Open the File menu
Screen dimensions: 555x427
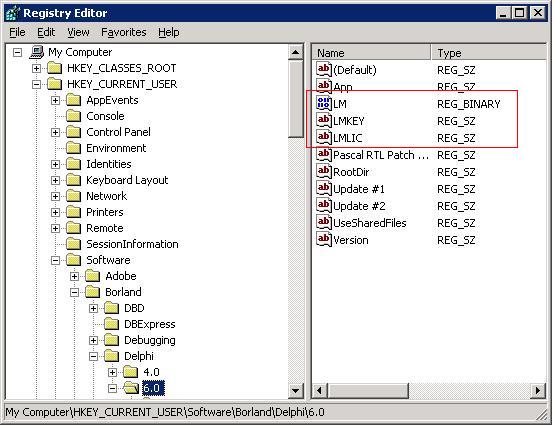tap(17, 33)
